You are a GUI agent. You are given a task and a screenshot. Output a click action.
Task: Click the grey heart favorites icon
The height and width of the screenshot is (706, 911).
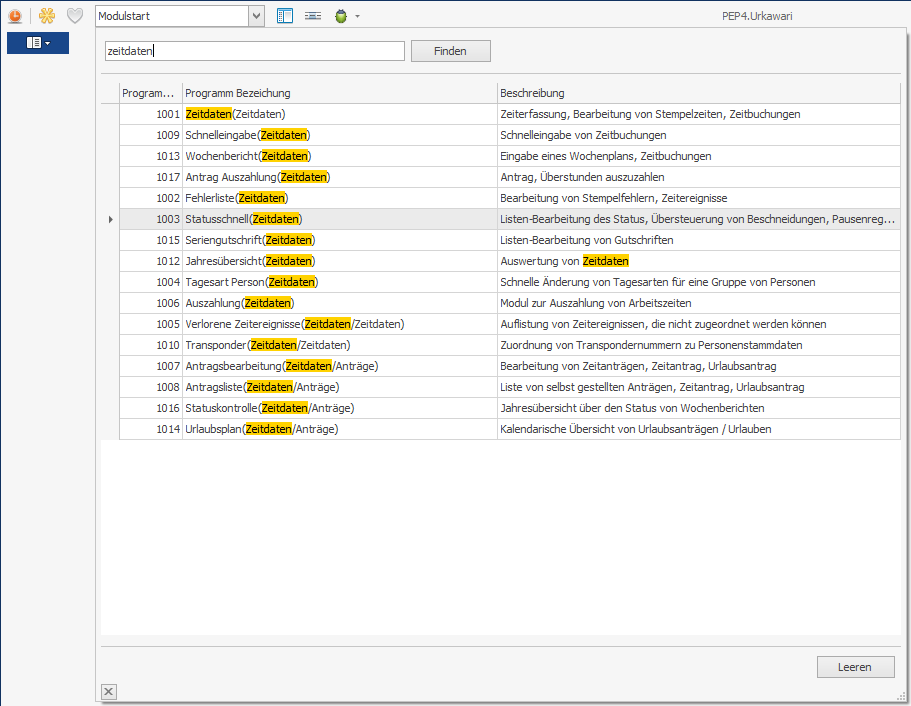[x=75, y=16]
